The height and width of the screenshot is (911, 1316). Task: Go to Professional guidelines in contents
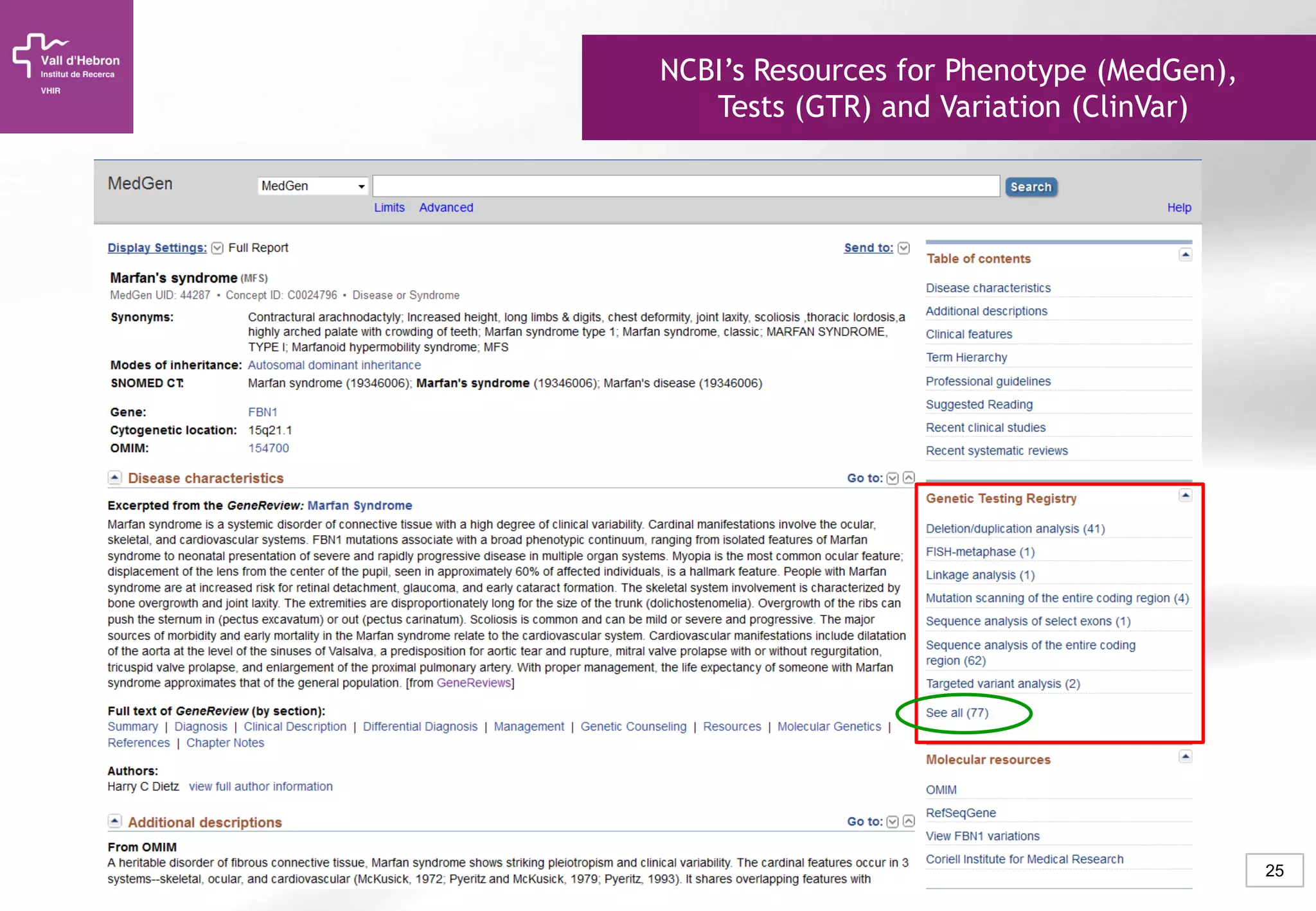tap(988, 381)
